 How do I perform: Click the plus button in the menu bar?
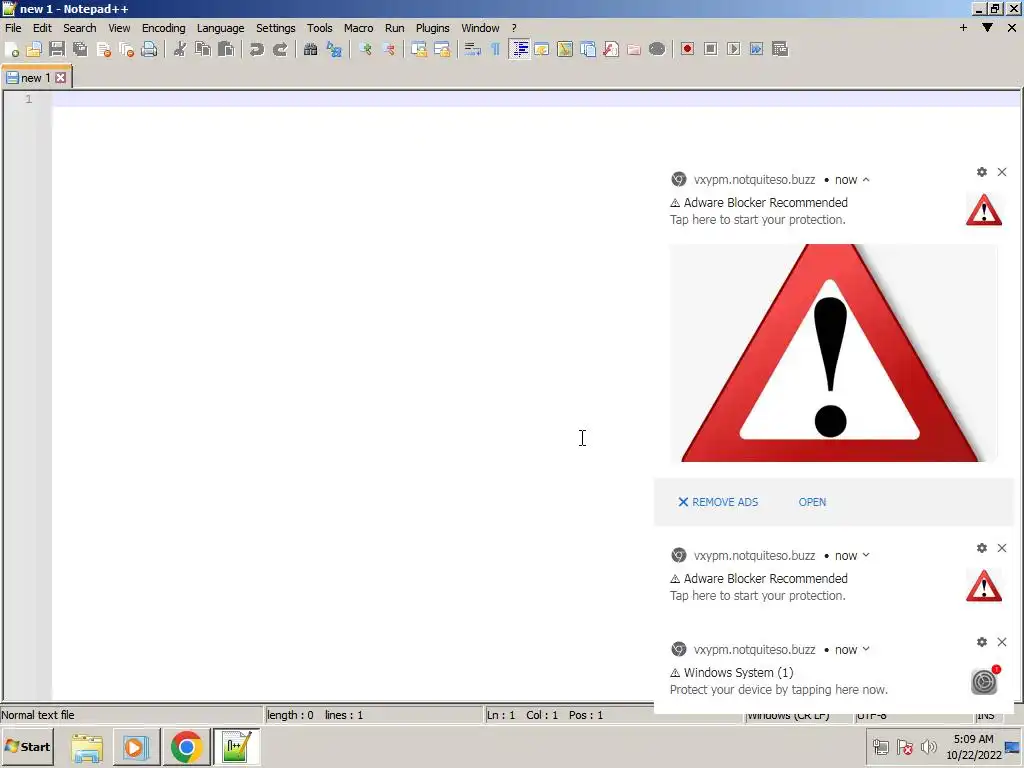(x=963, y=27)
